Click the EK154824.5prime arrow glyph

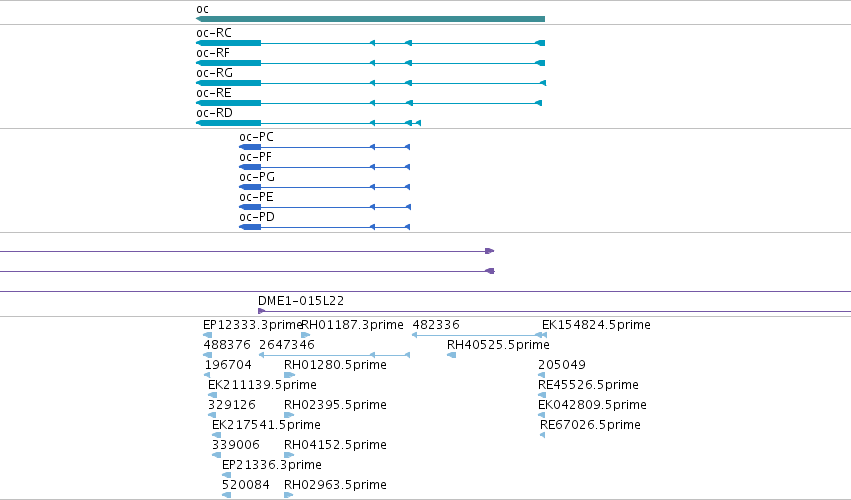(543, 335)
